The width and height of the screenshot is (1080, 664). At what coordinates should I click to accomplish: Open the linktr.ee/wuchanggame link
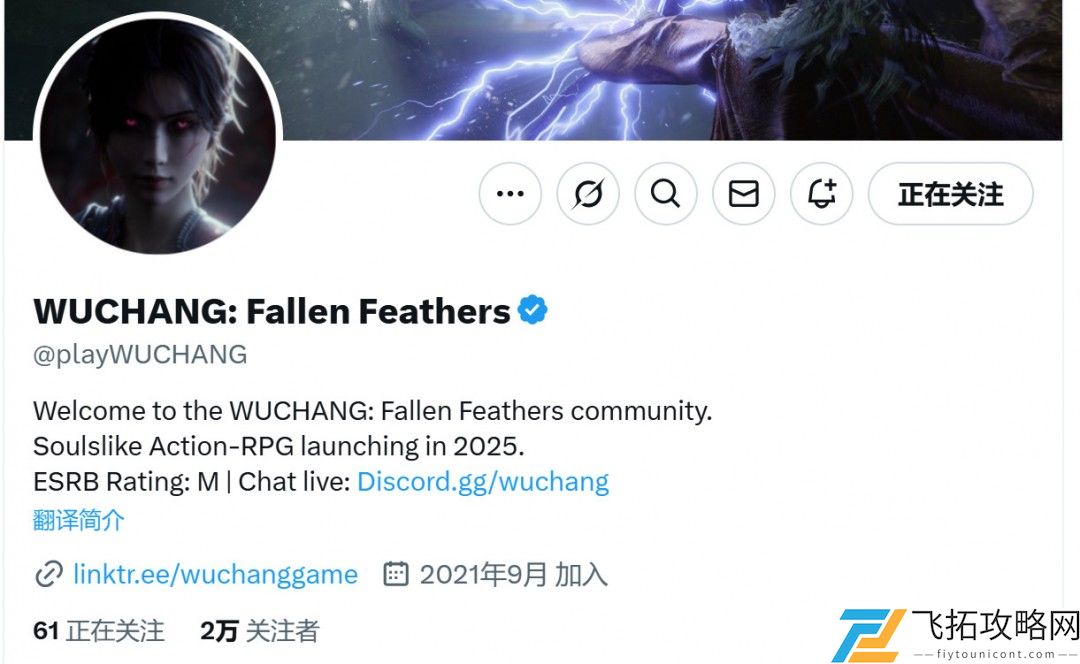216,574
